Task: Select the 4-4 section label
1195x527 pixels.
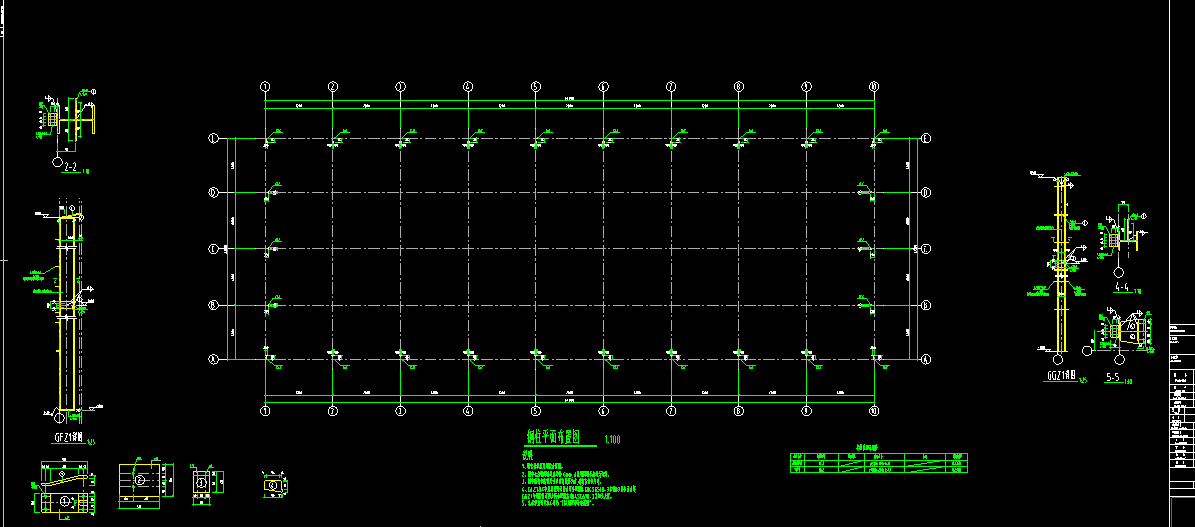Action: point(1122,287)
